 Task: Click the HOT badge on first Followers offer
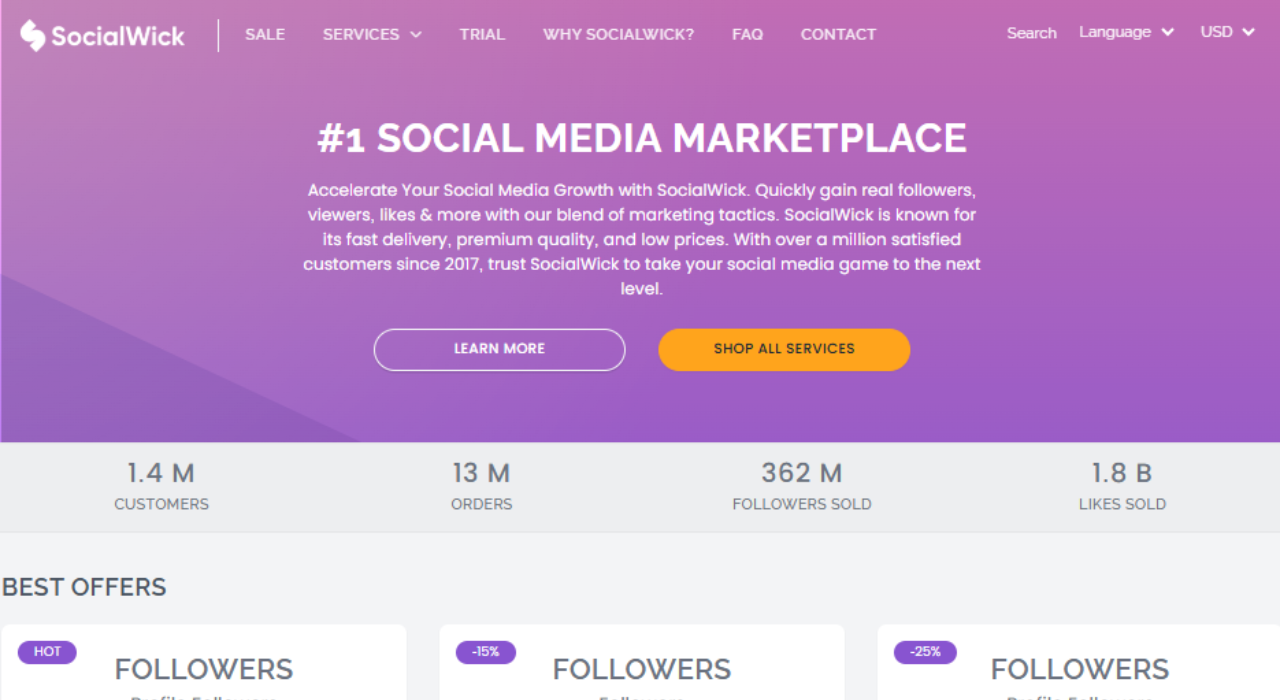point(46,651)
